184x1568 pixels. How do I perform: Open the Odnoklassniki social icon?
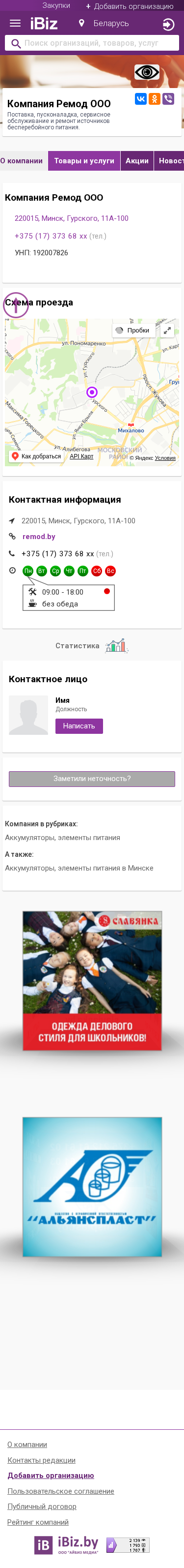(x=154, y=98)
